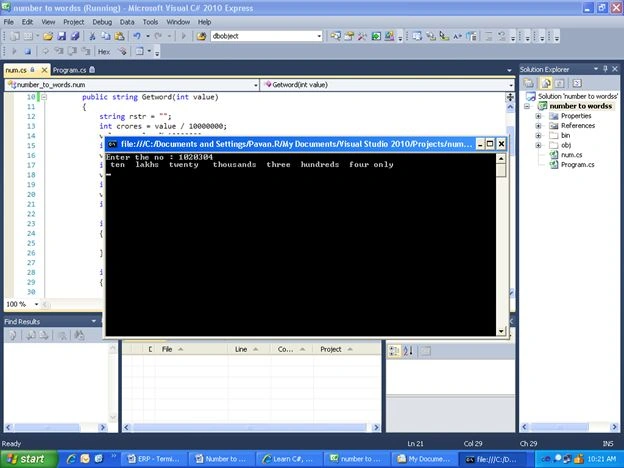This screenshot has height=468, width=624.
Task: Click the Undo arrow icon
Action: click(137, 36)
